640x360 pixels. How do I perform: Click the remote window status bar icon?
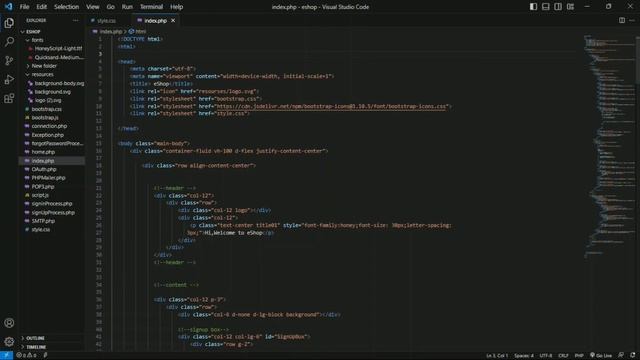[x=7, y=356]
